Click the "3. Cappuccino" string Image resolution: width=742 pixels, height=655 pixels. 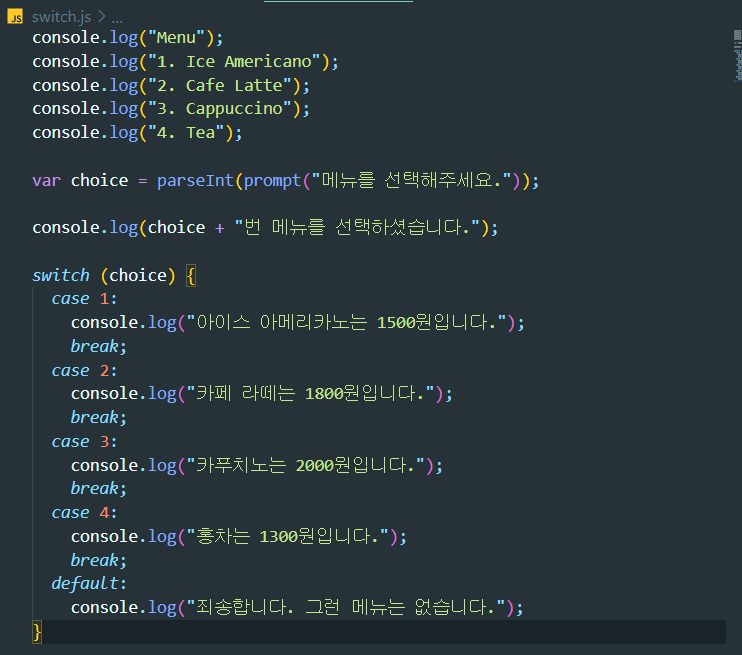220,109
